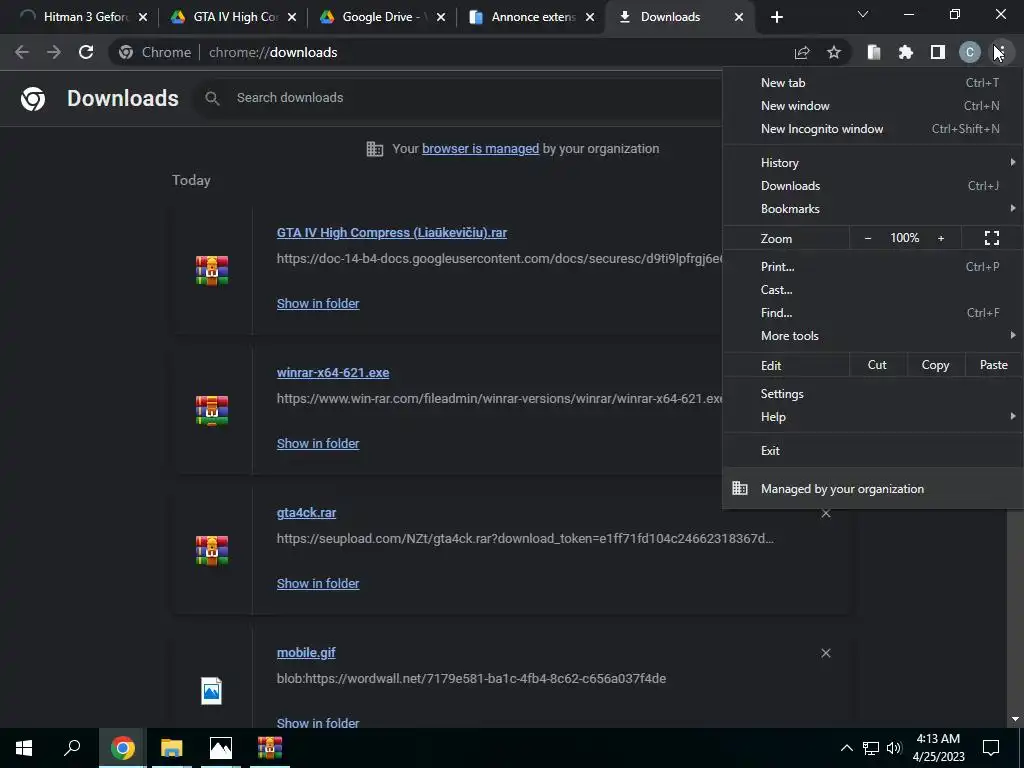Click the volume icon in system tray
This screenshot has width=1024, height=768.
pyautogui.click(x=894, y=748)
